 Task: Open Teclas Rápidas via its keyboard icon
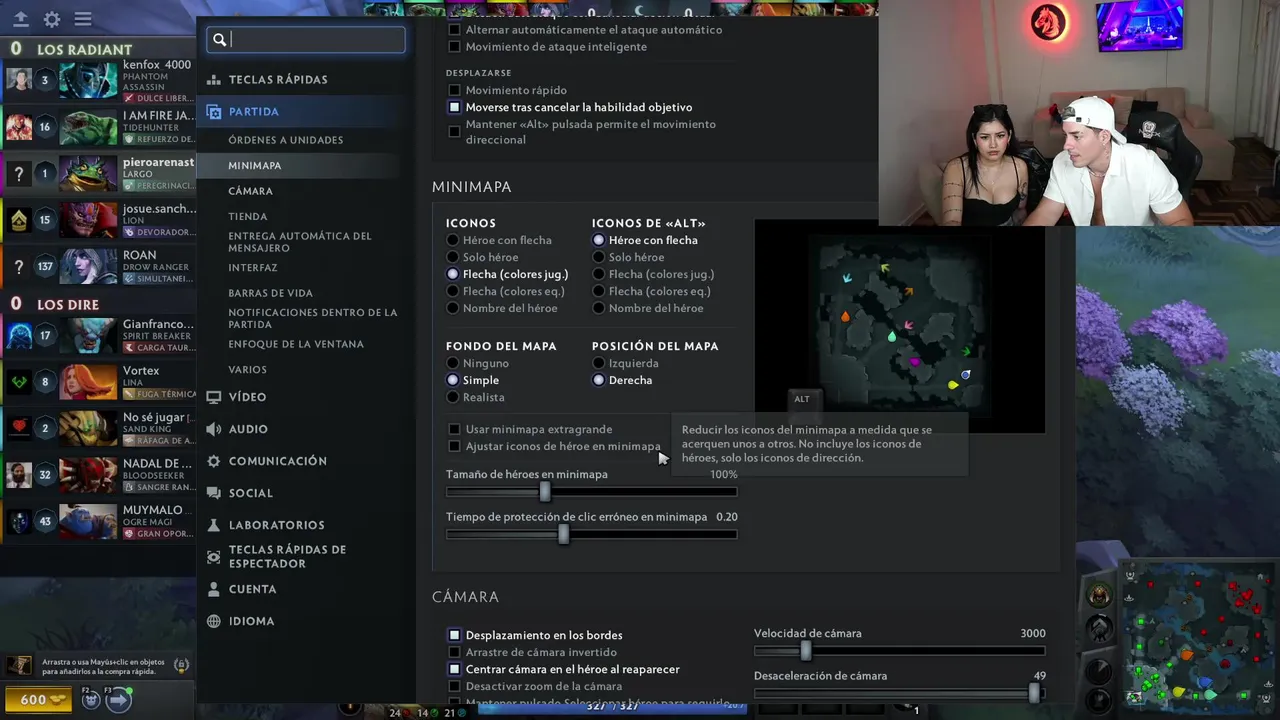pyautogui.click(x=213, y=80)
